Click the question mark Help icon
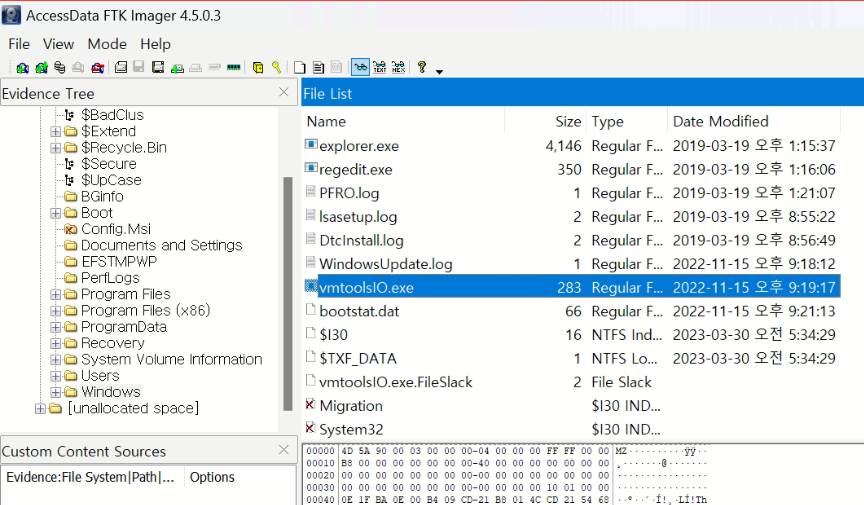The width and height of the screenshot is (864, 505). point(422,67)
